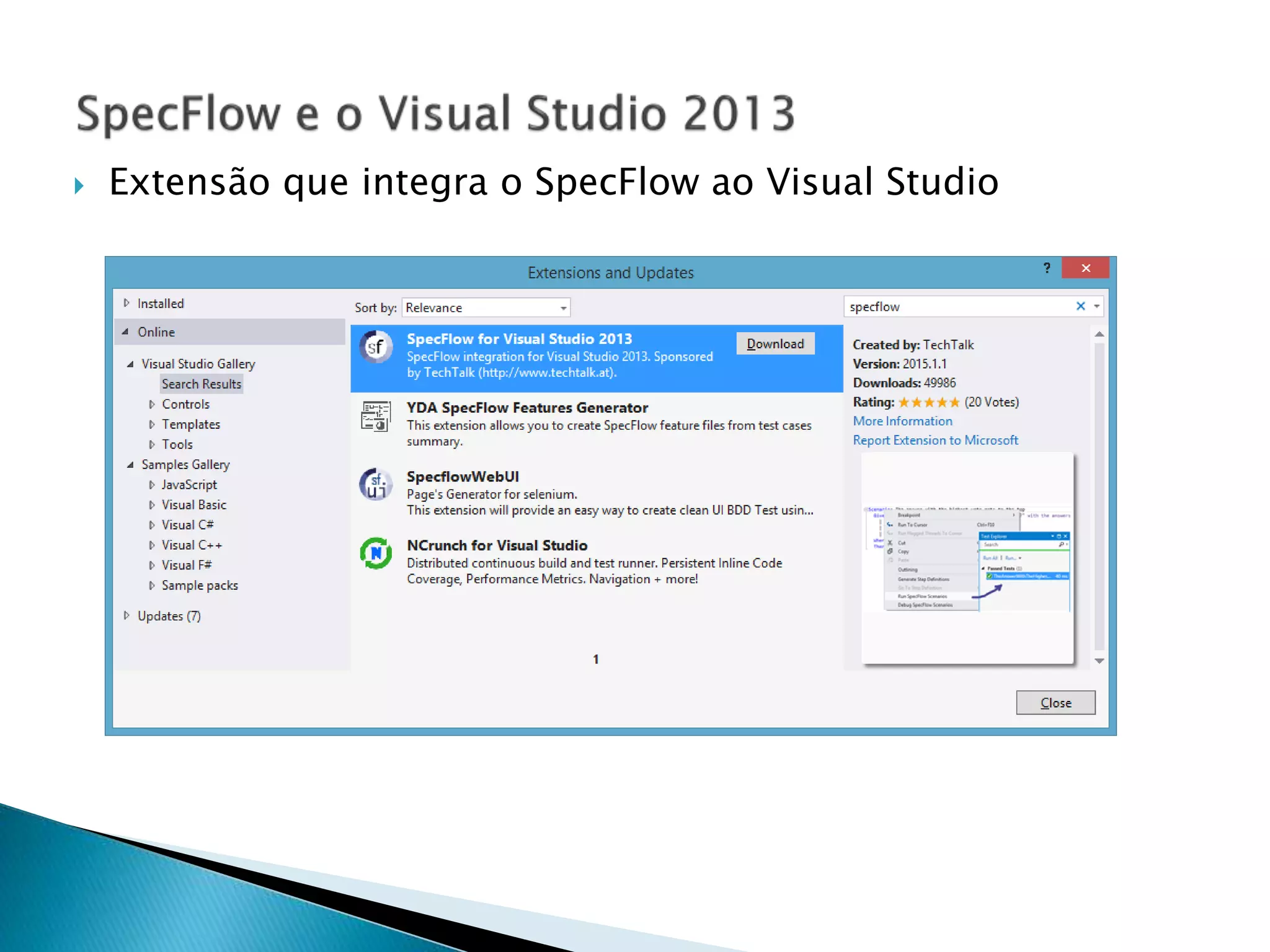This screenshot has height=952, width=1270.
Task: Collapse the Online category
Action: (x=126, y=332)
